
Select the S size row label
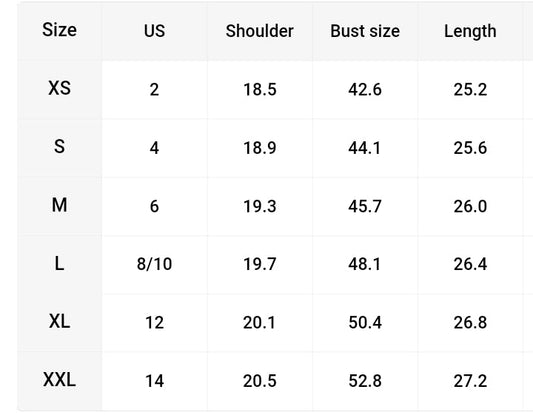tap(59, 146)
